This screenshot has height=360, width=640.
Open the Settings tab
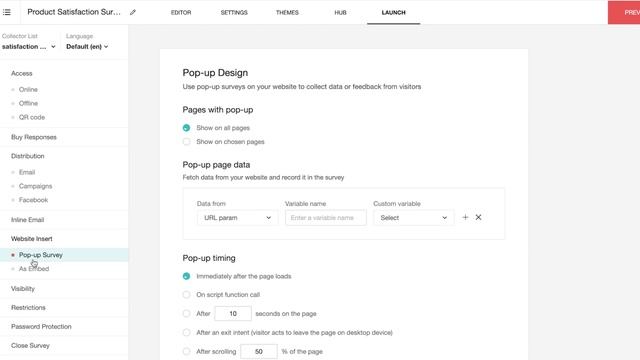(234, 13)
